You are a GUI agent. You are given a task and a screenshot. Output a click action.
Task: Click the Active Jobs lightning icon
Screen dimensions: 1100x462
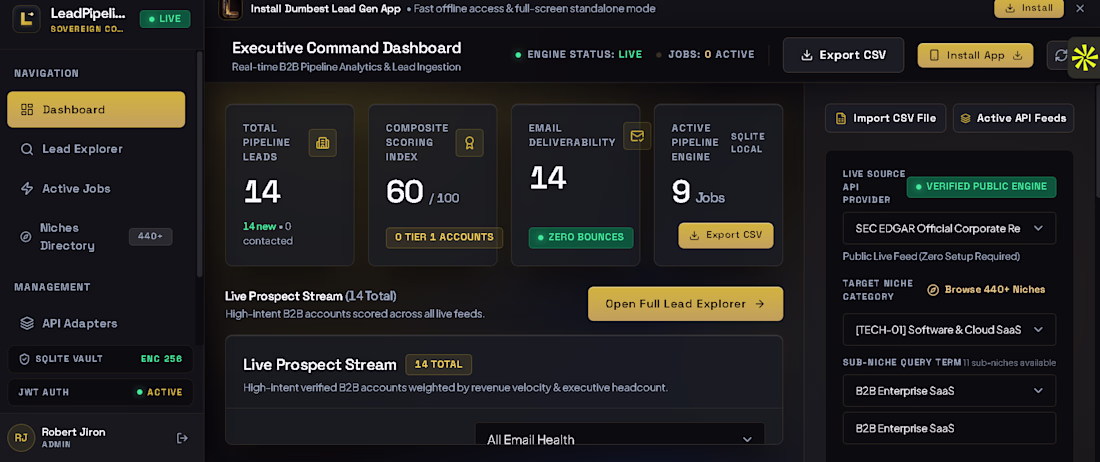pyautogui.click(x=27, y=189)
